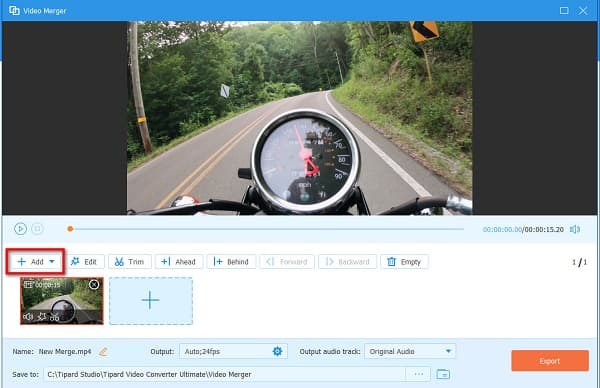This screenshot has width=600, height=388.
Task: Move the clip Forward
Action: click(x=287, y=262)
